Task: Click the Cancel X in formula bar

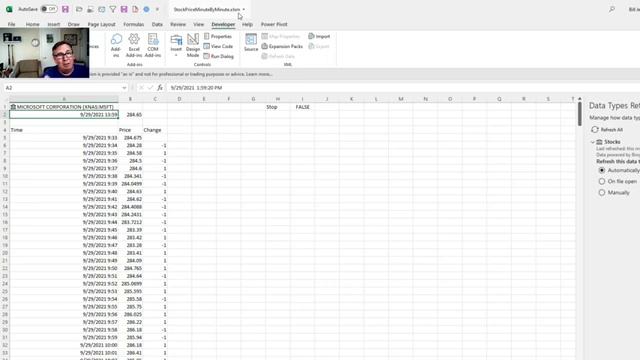Action: 141,88
